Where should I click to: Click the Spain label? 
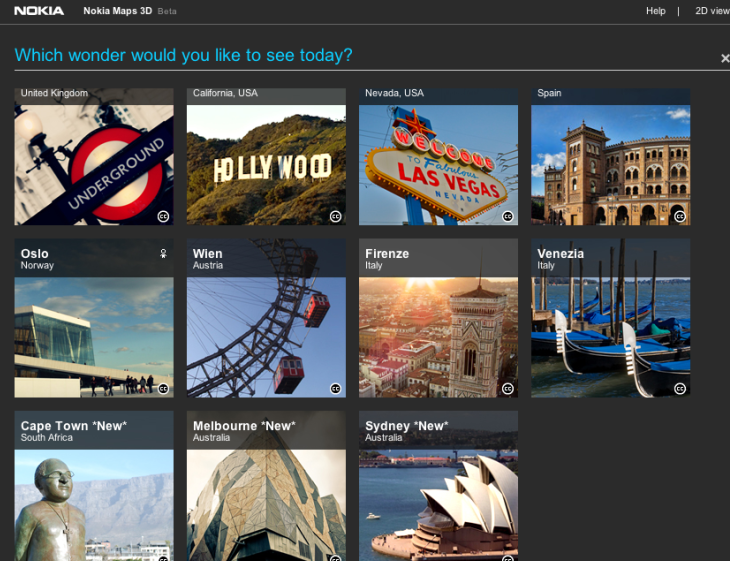[549, 93]
